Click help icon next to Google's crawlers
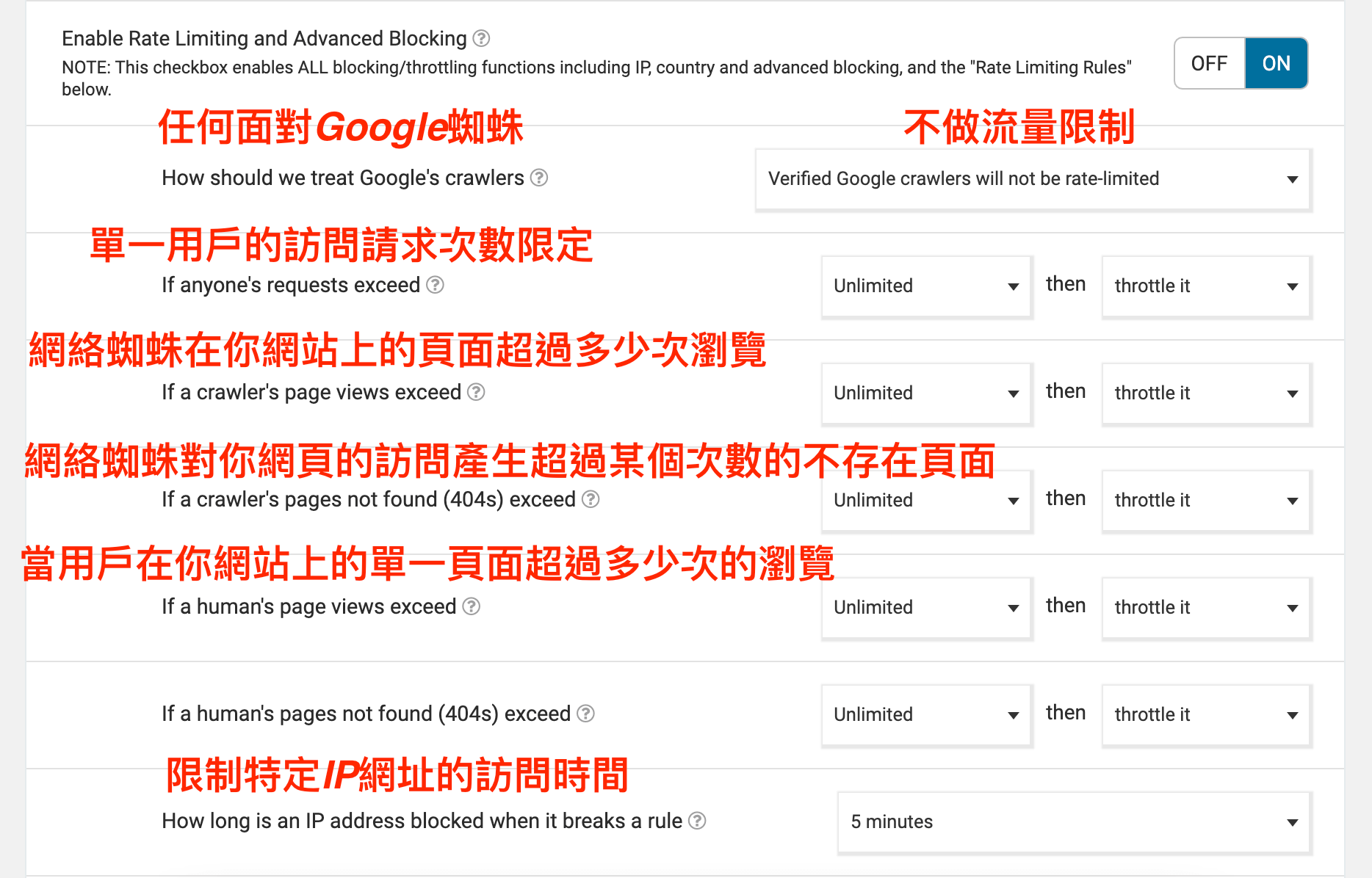This screenshot has width=1372, height=878. tap(539, 178)
